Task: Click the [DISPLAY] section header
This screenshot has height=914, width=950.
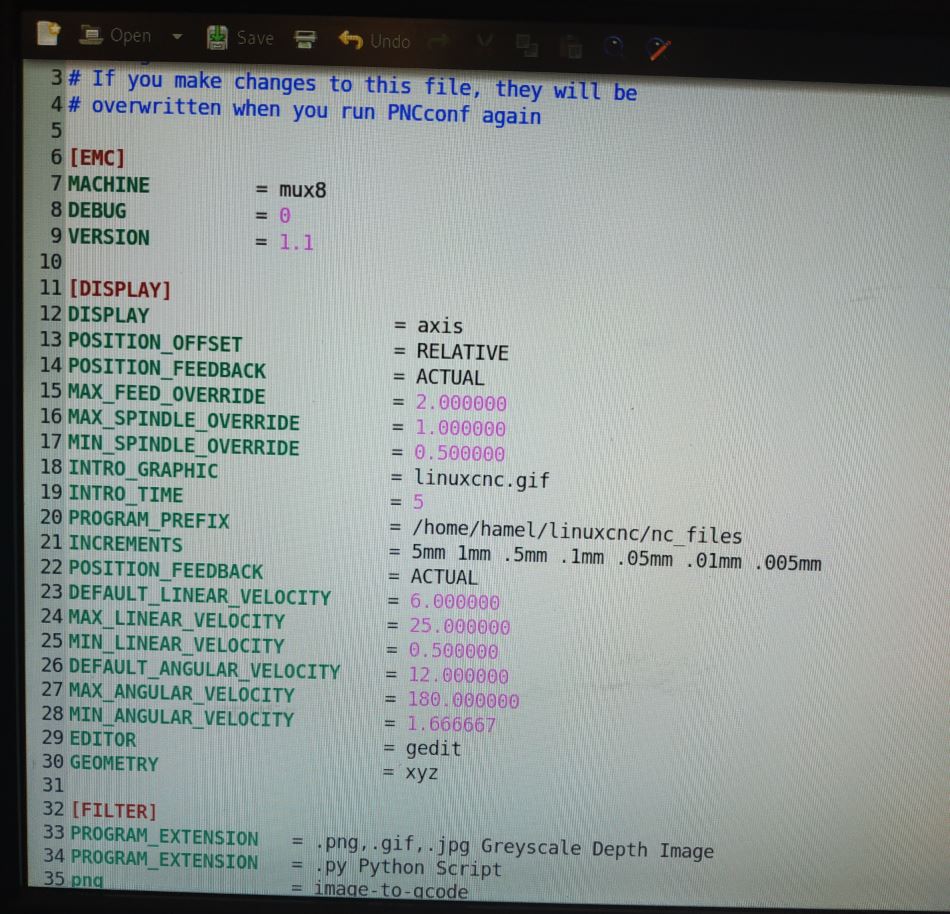Action: click(120, 290)
